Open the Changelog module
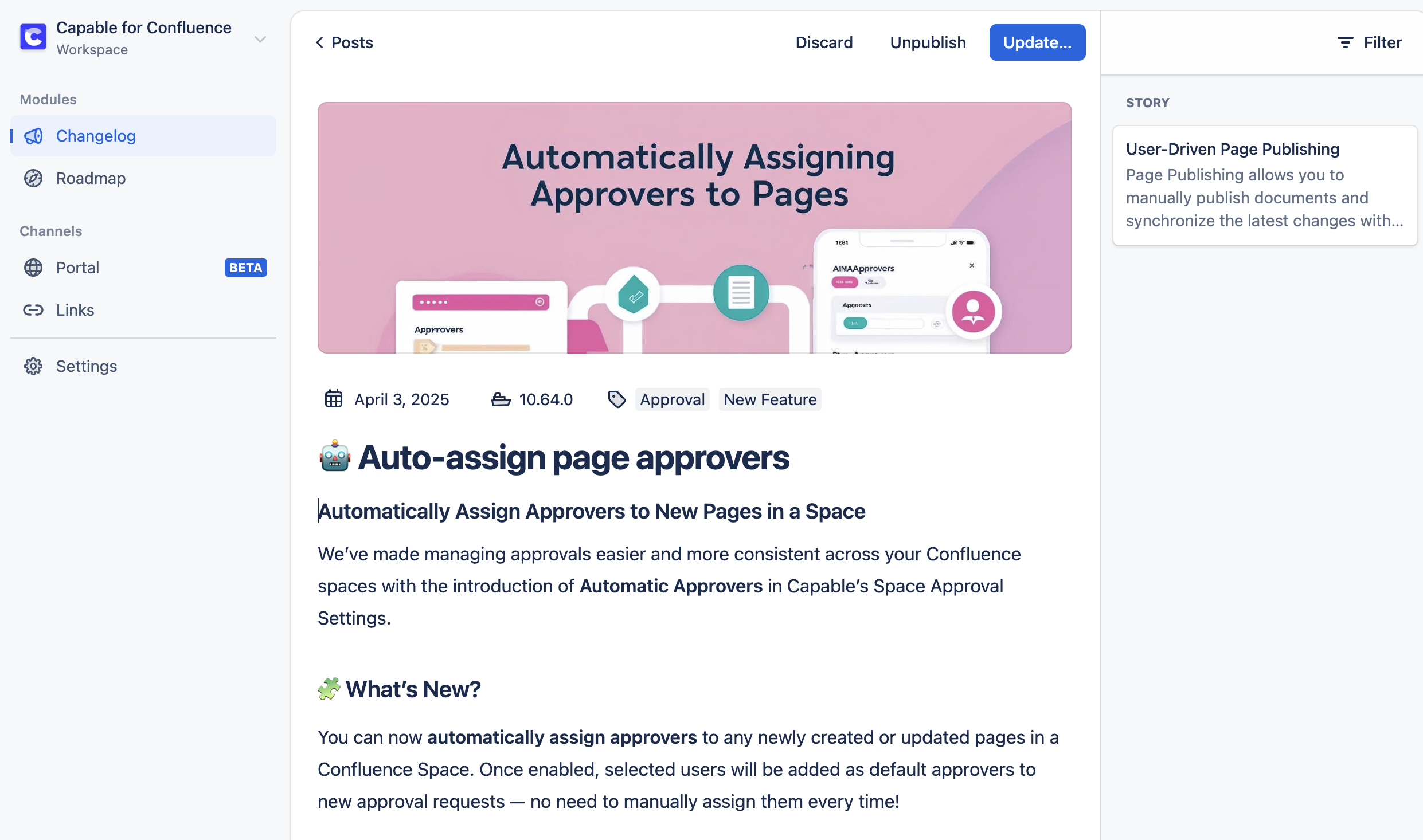1423x840 pixels. pos(143,136)
